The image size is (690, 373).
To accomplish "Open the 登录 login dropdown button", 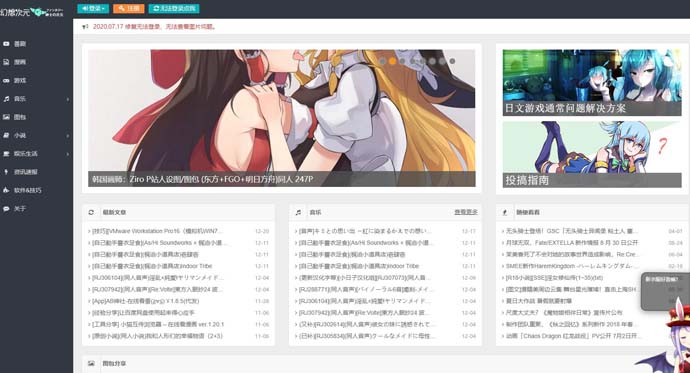I will [93, 8].
